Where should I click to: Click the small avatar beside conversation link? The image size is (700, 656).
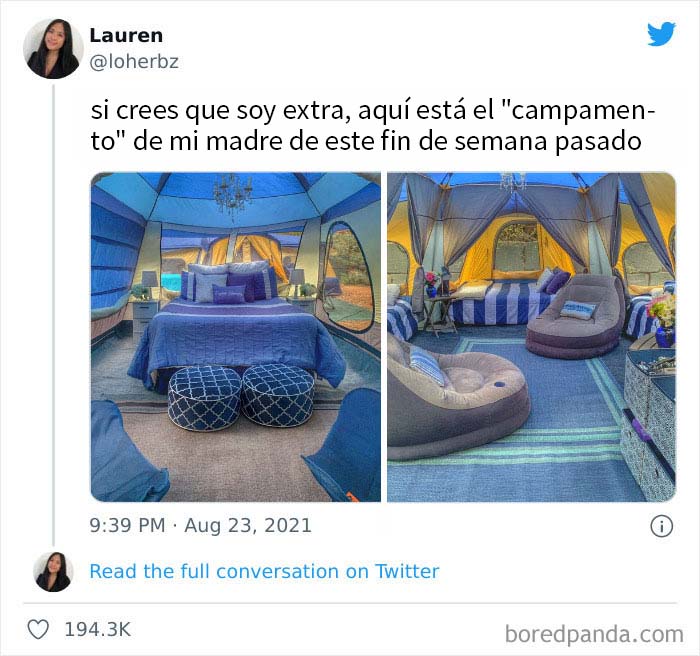tap(54, 572)
